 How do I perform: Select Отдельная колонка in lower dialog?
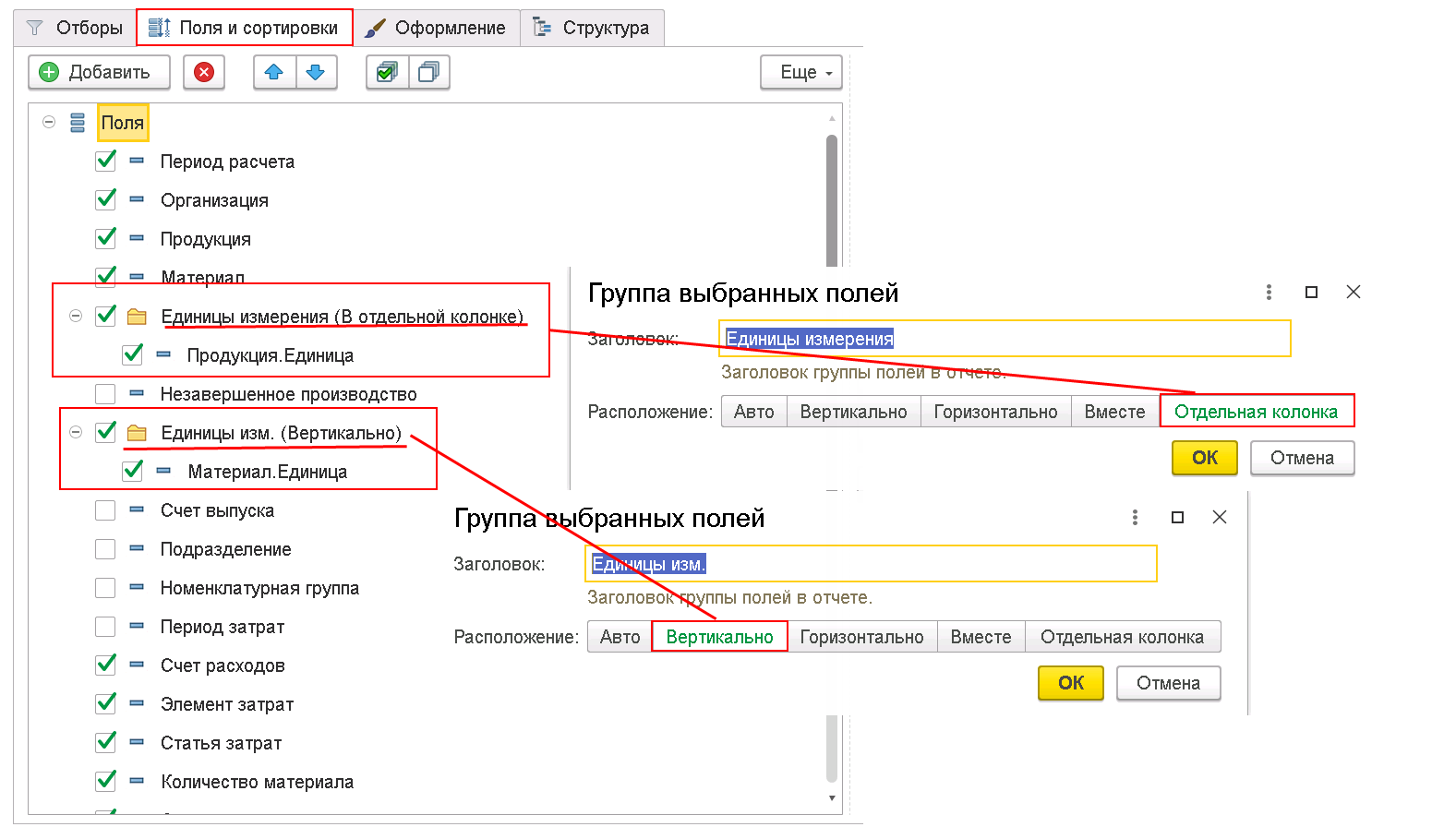click(1122, 637)
